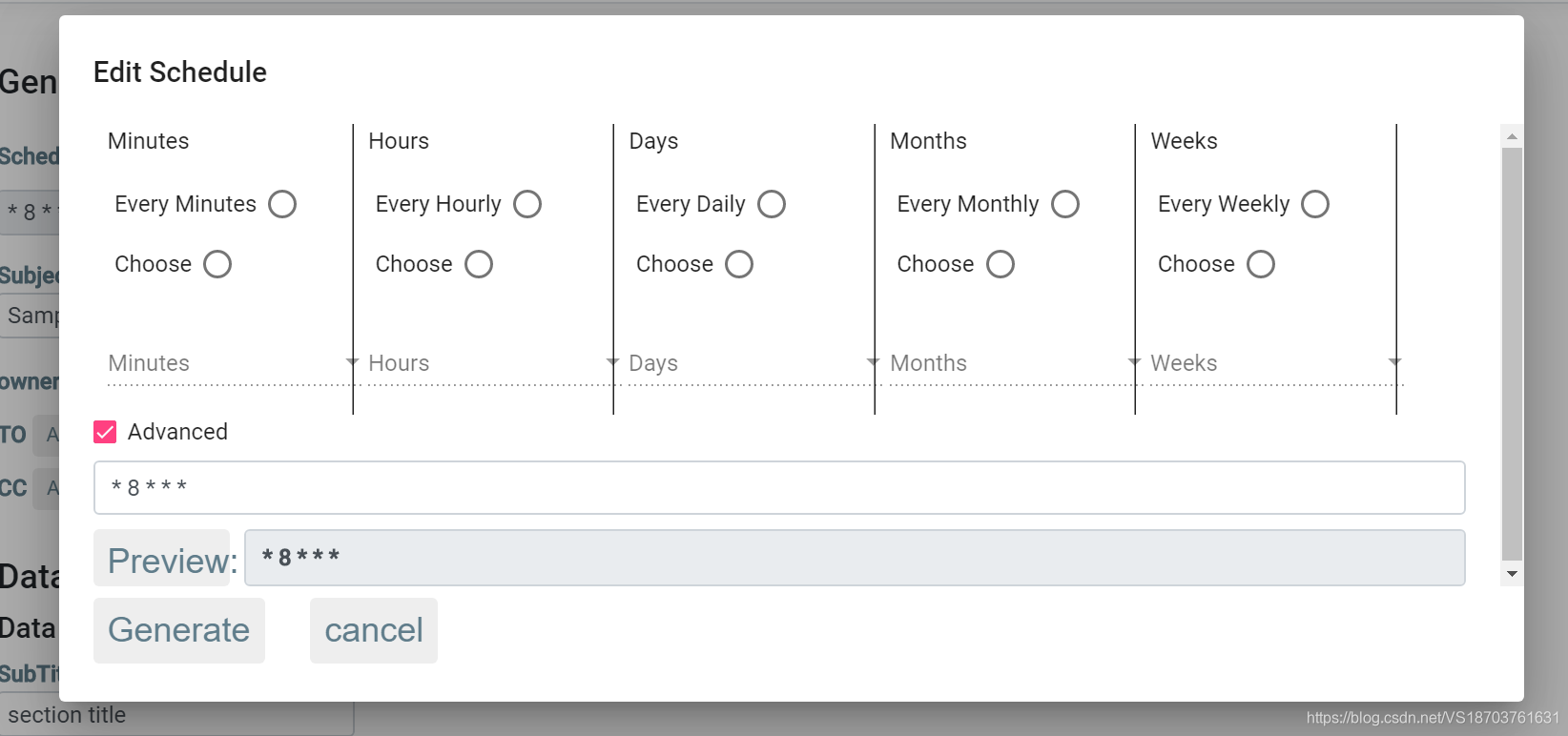
Task: Select Choose radio under Hours
Action: pyautogui.click(x=479, y=264)
